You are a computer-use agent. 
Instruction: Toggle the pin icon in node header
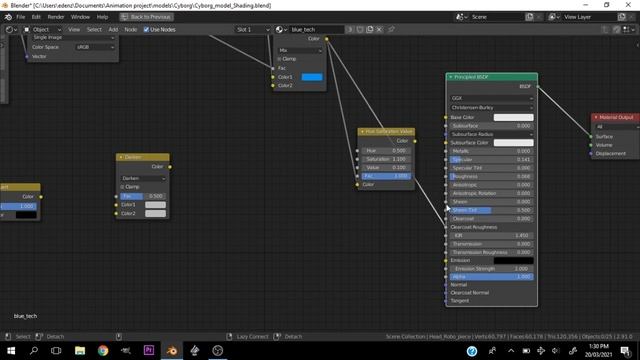click(x=391, y=29)
